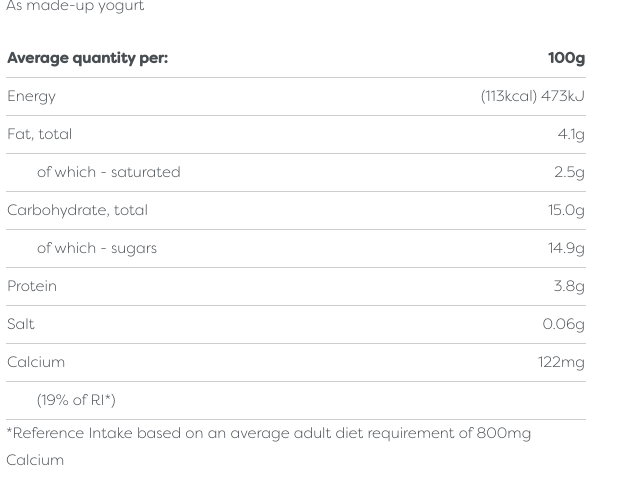Select the 'Average quantity per:' header
Screen dimensions: 619x486
coord(87,58)
